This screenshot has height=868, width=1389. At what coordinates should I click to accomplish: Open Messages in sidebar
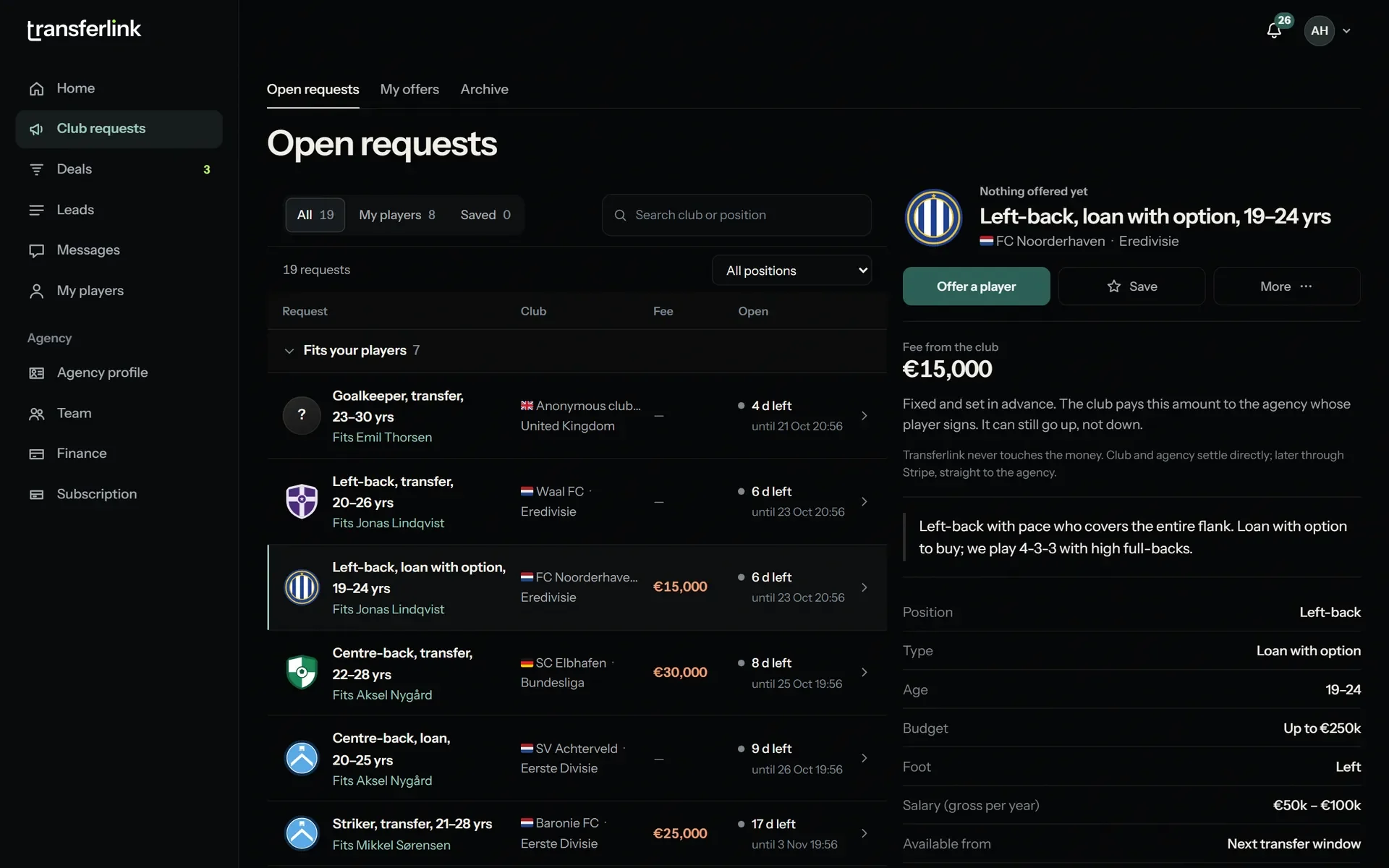119,250
